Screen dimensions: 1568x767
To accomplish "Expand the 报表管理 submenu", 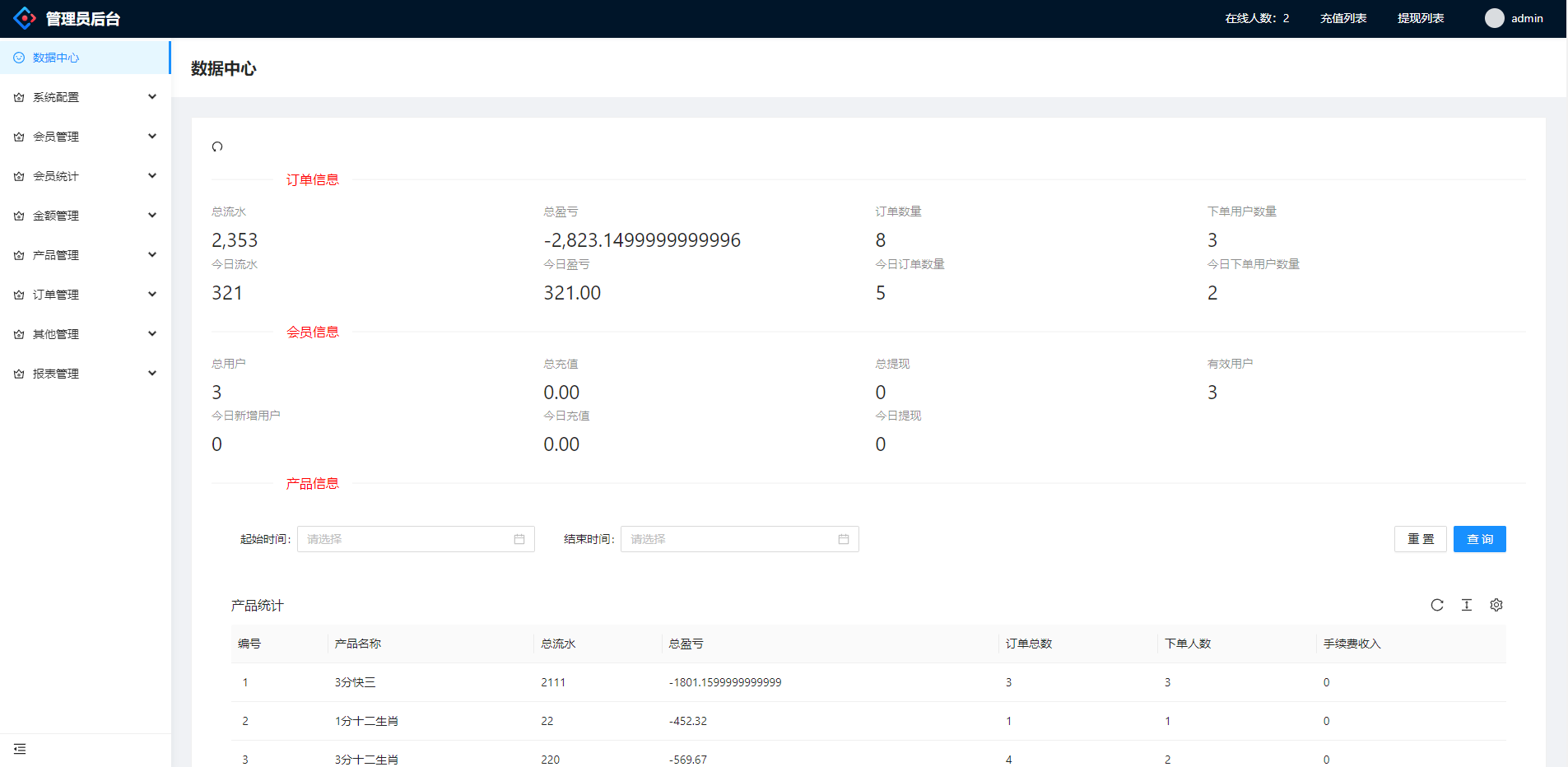I will [85, 374].
